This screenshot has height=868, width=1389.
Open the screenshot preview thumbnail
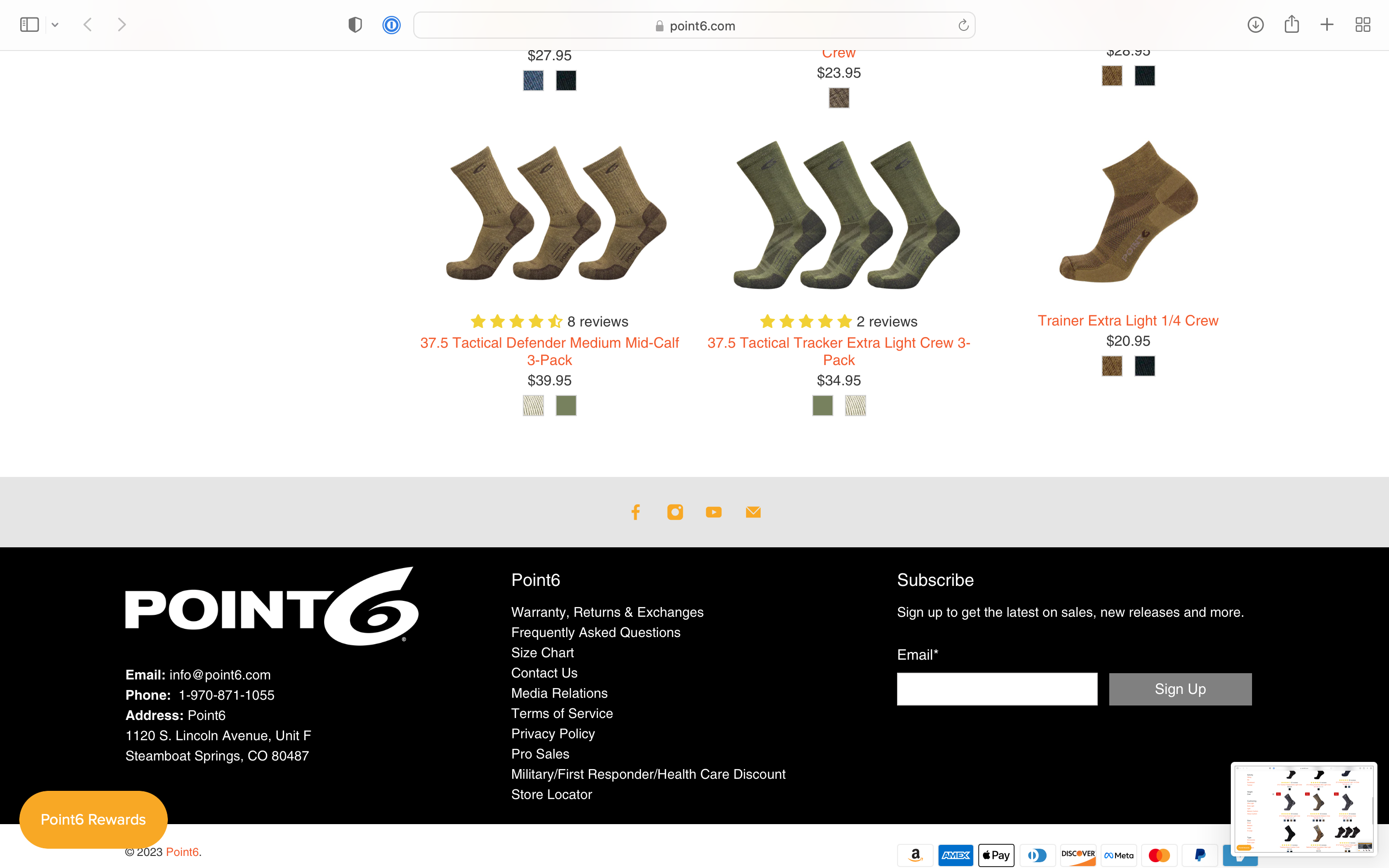1304,810
